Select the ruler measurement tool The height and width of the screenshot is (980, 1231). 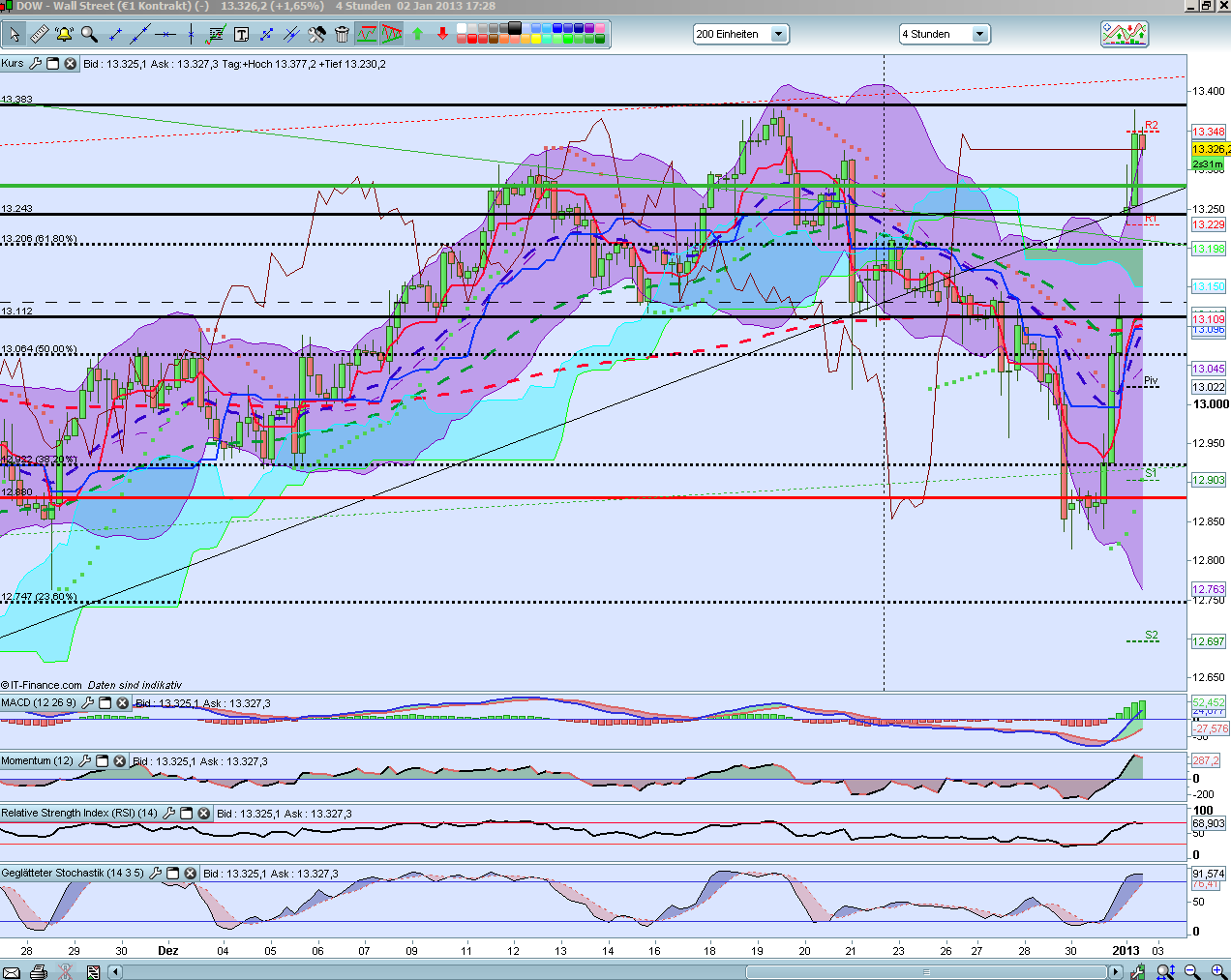pyautogui.click(x=39, y=35)
